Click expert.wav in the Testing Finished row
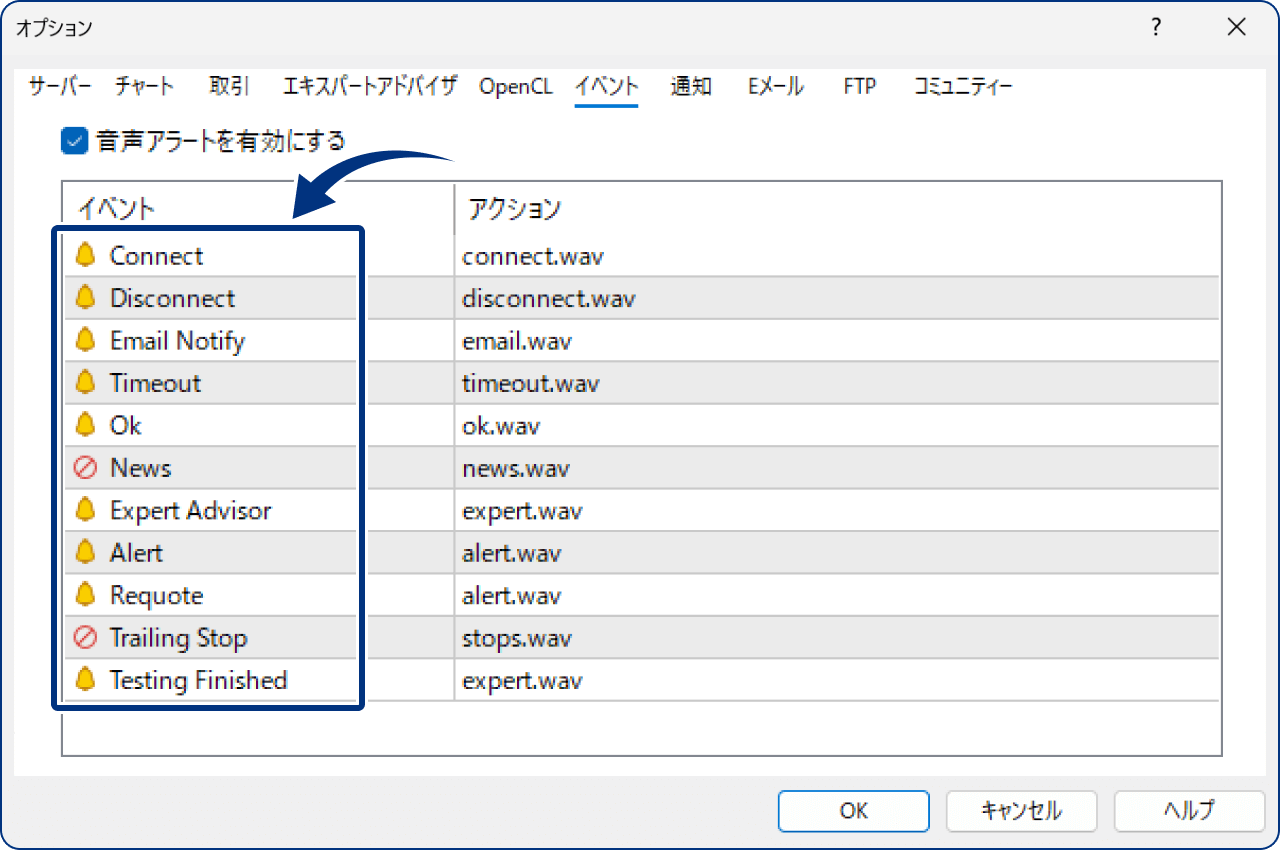Viewport: 1280px width, 850px height. point(838,681)
